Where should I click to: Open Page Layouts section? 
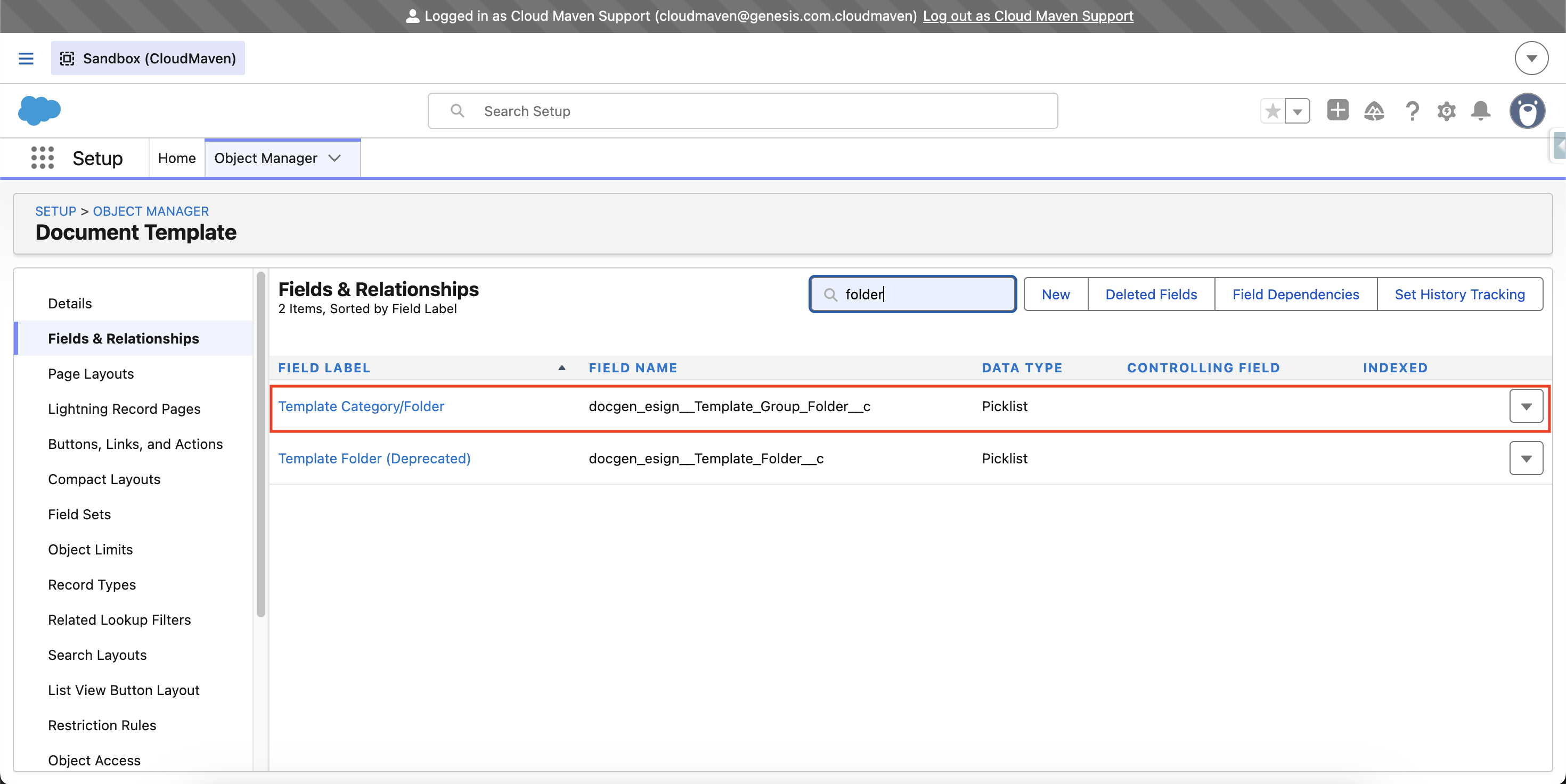(x=91, y=374)
